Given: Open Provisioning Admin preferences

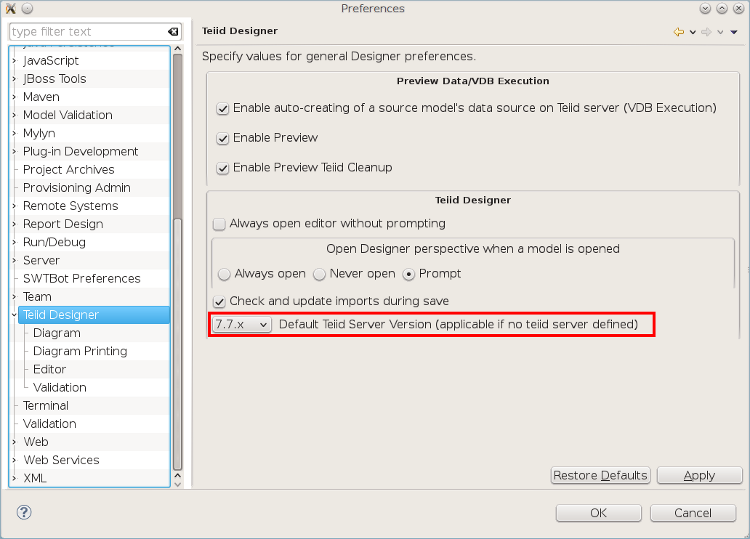Looking at the screenshot, I should (77, 188).
